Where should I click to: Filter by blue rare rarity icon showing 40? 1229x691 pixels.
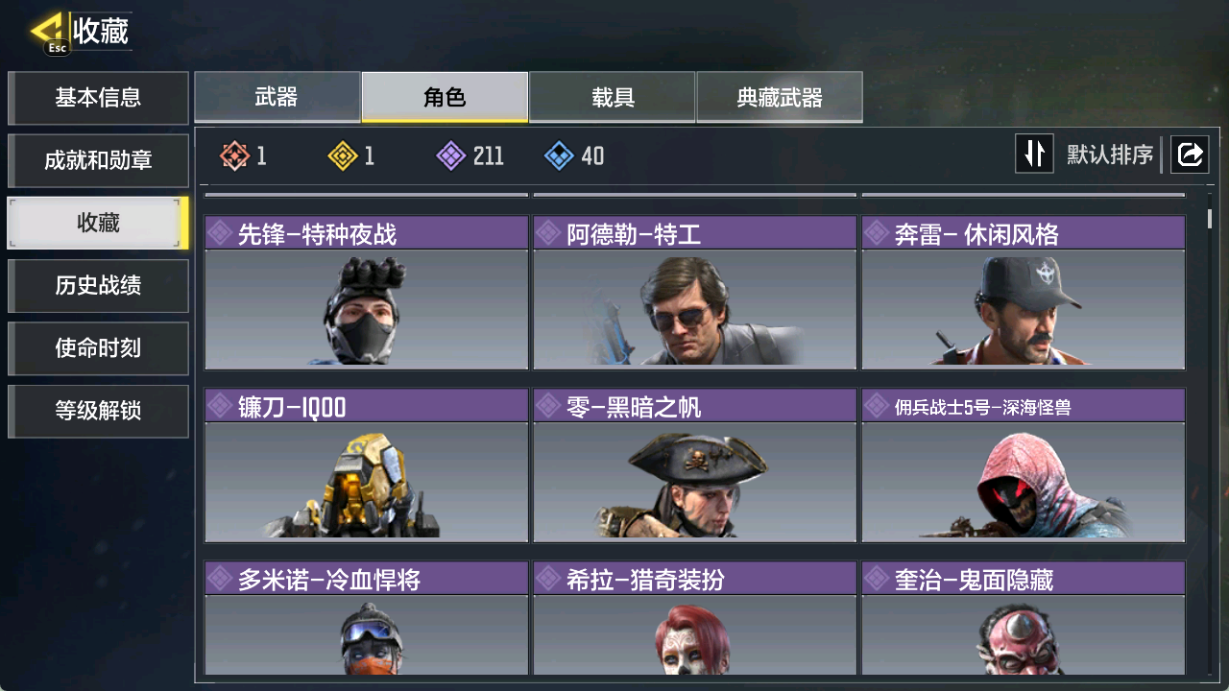point(559,155)
